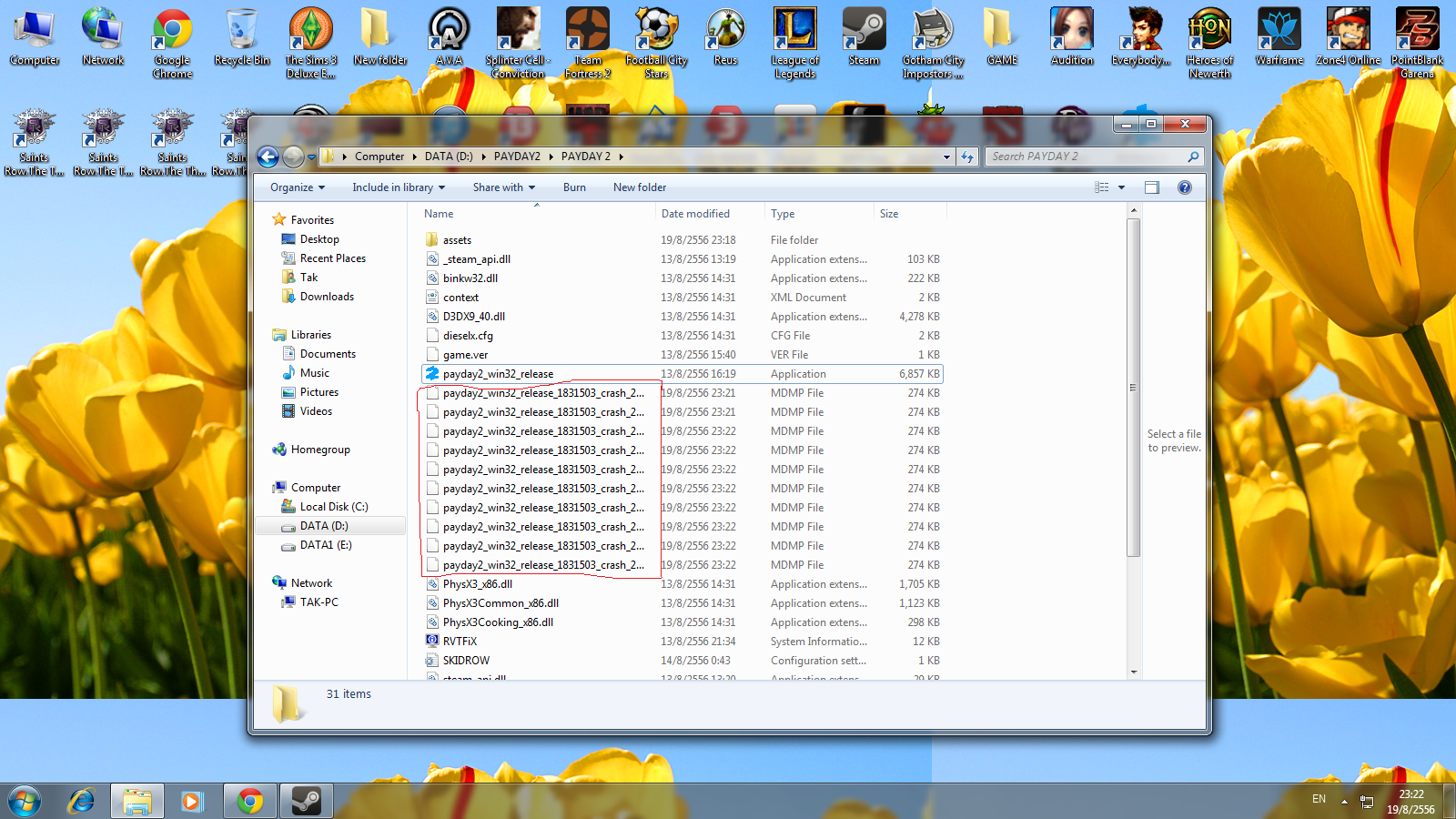
Task: Show hidden system tray icons
Action: pyautogui.click(x=1344, y=802)
